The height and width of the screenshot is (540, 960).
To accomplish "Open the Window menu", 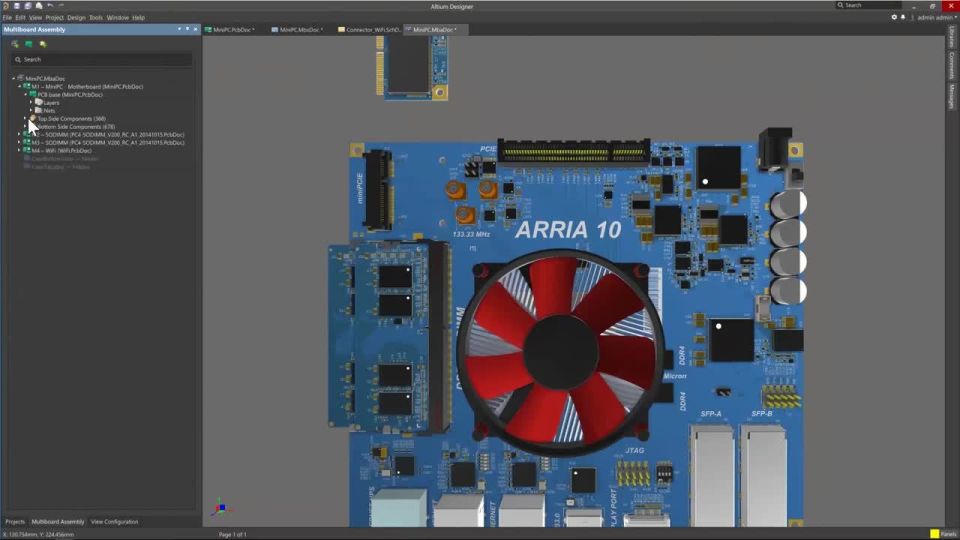I will tap(118, 18).
